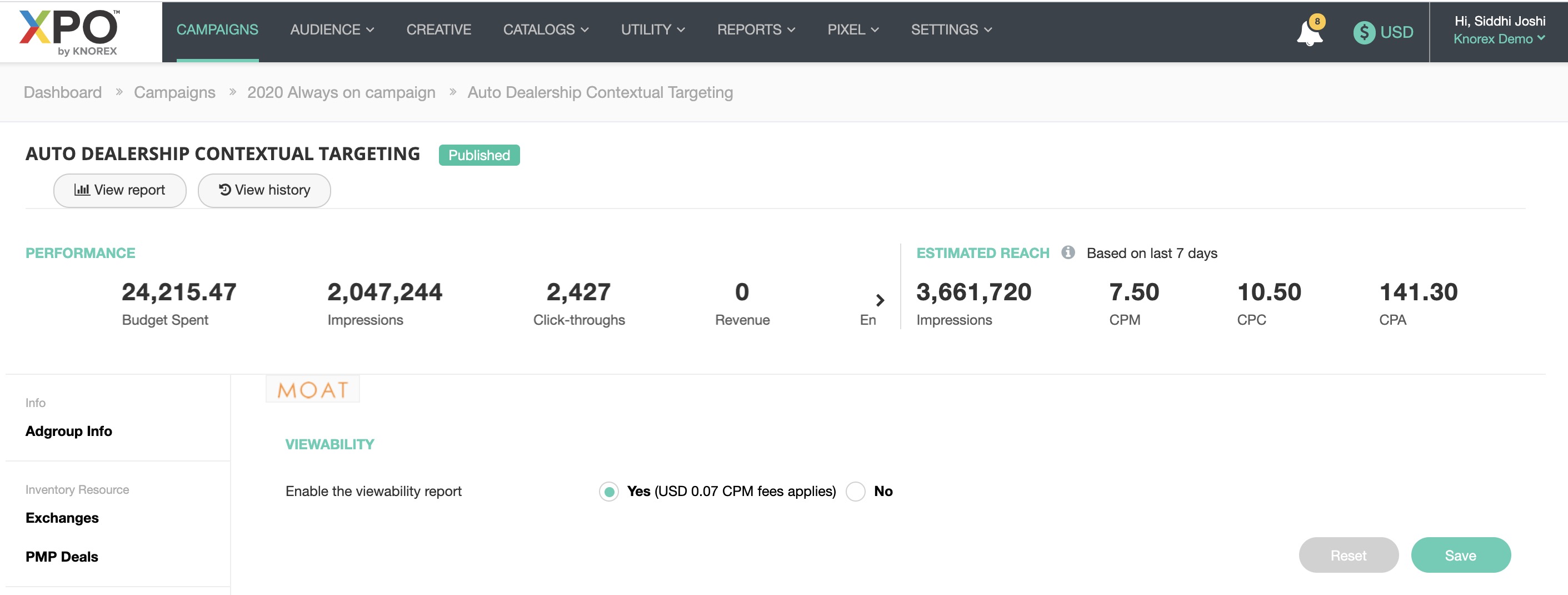Select No for viewability report
The image size is (1568, 595).
pyautogui.click(x=855, y=491)
